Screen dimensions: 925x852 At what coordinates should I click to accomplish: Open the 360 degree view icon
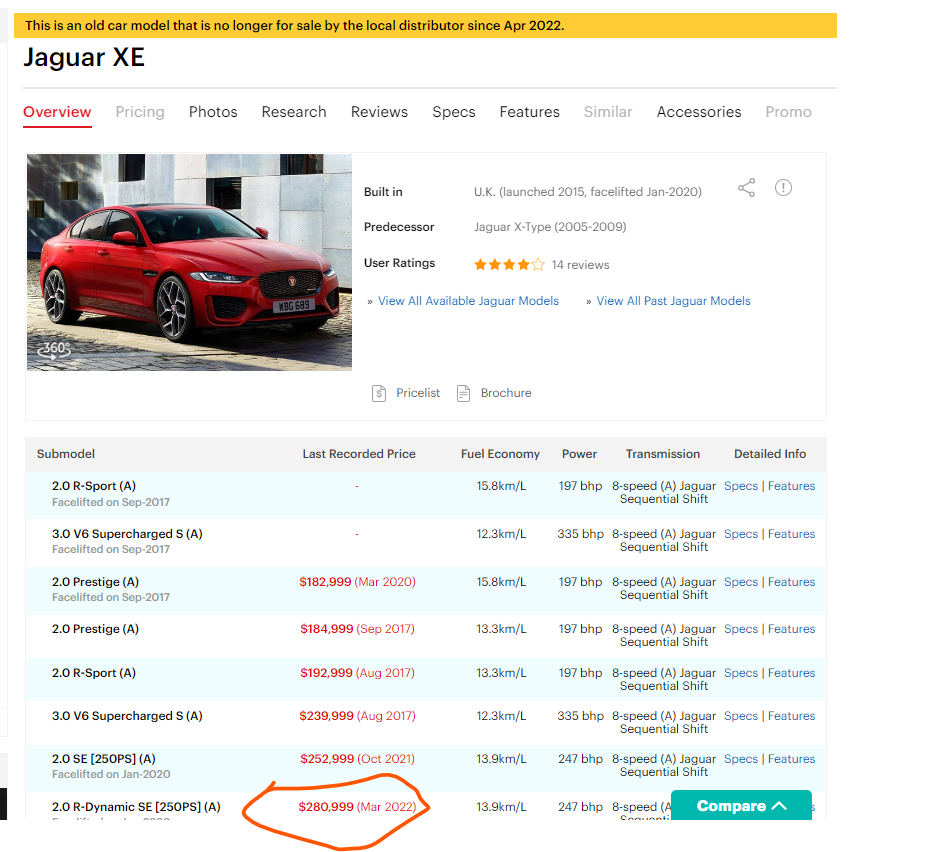click(x=54, y=349)
